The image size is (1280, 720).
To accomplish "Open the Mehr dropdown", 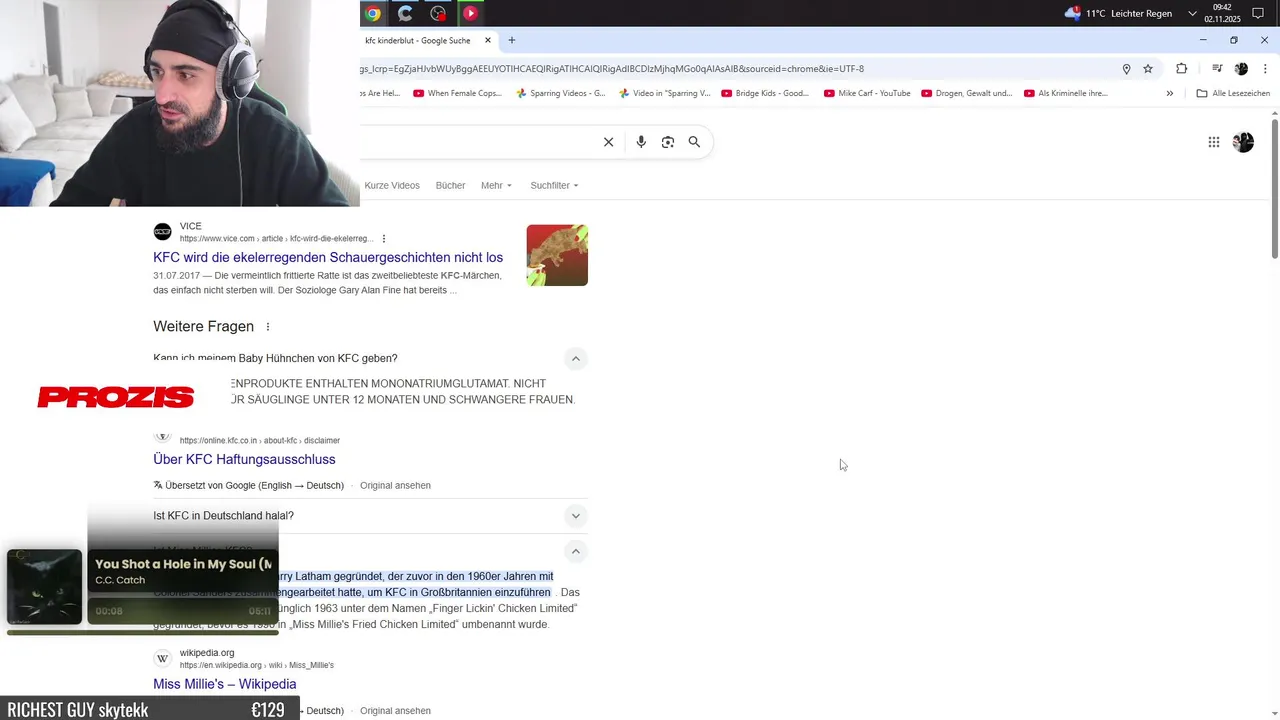I will tap(496, 185).
